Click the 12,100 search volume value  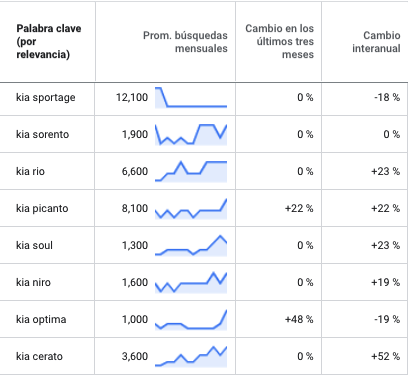tap(132, 98)
